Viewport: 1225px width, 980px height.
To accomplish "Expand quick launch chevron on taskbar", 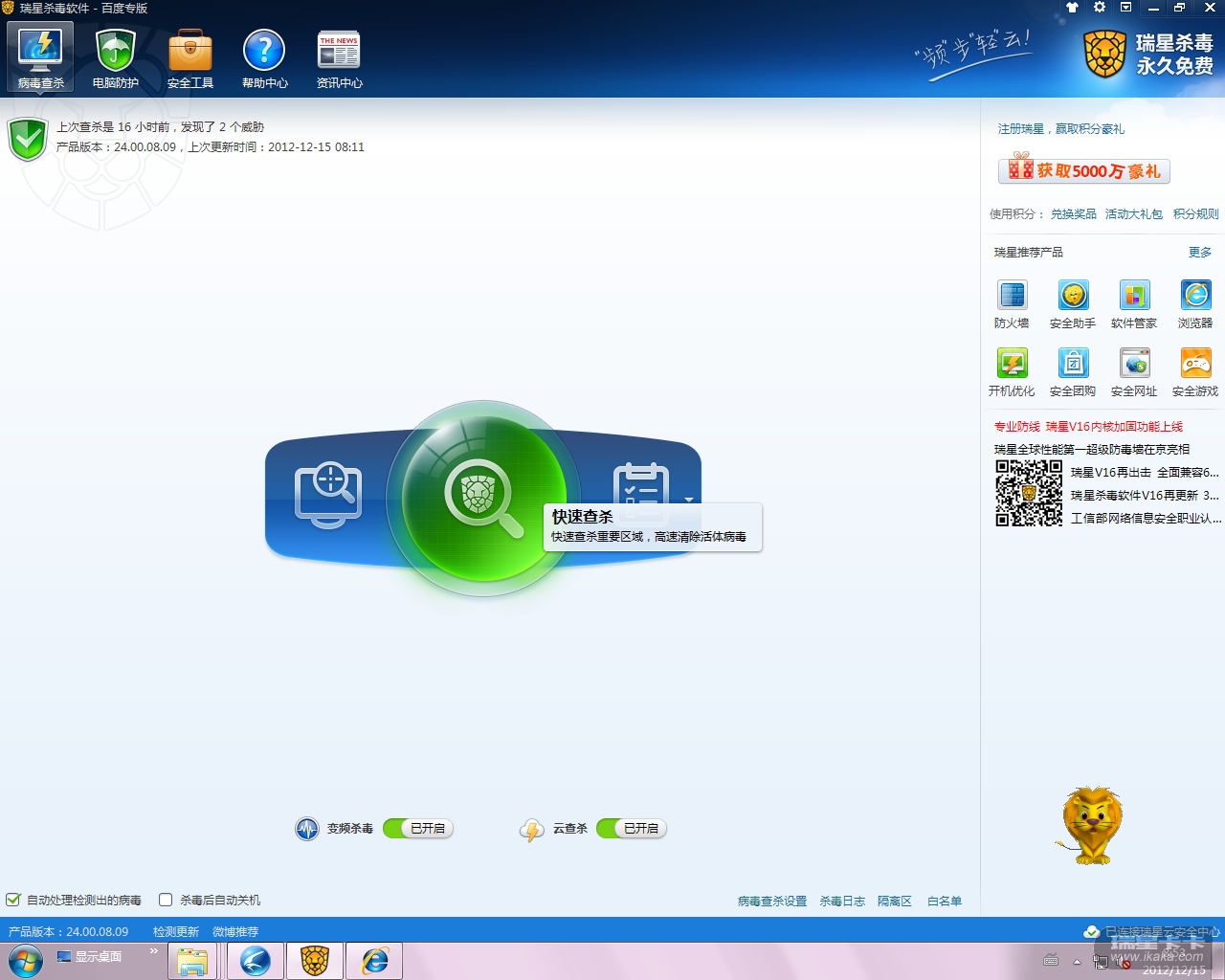I will (x=153, y=951).
